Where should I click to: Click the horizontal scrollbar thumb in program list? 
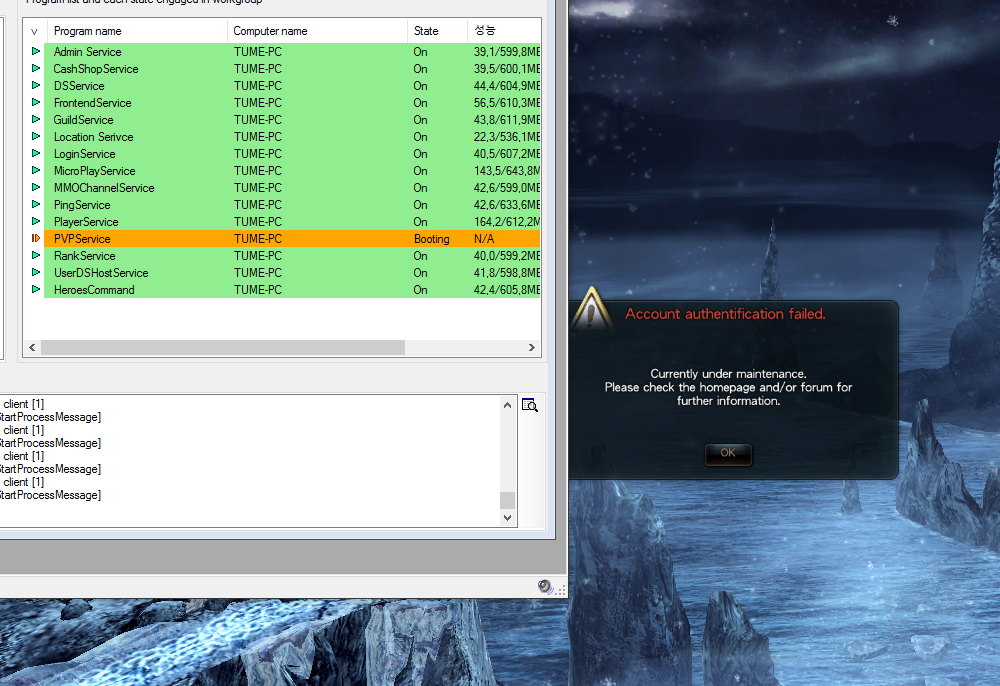pyautogui.click(x=223, y=347)
